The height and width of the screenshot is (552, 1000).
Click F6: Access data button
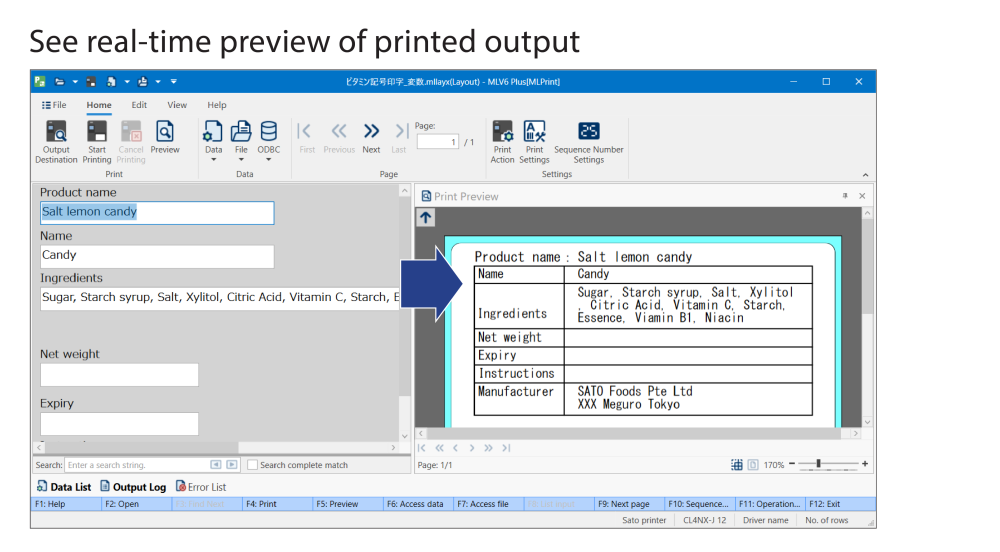point(418,504)
